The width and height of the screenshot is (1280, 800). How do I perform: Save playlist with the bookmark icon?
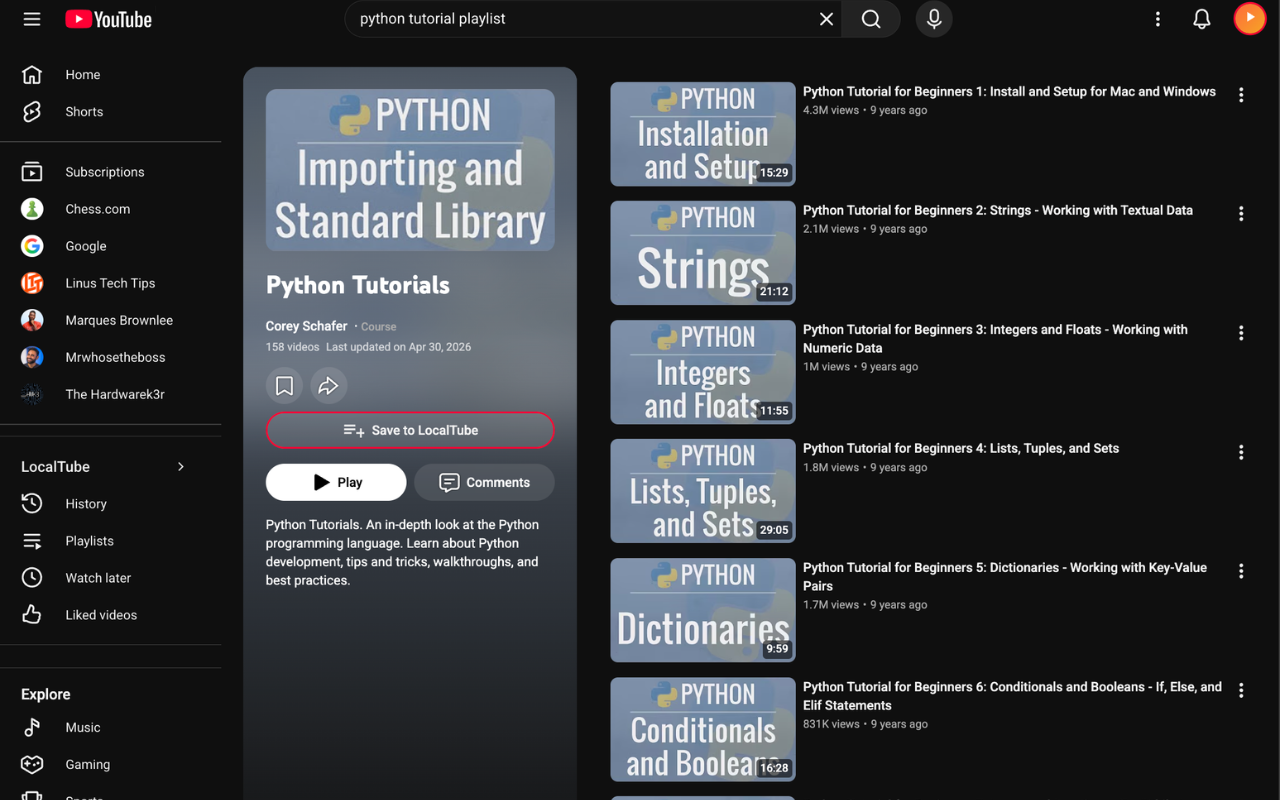pos(284,386)
